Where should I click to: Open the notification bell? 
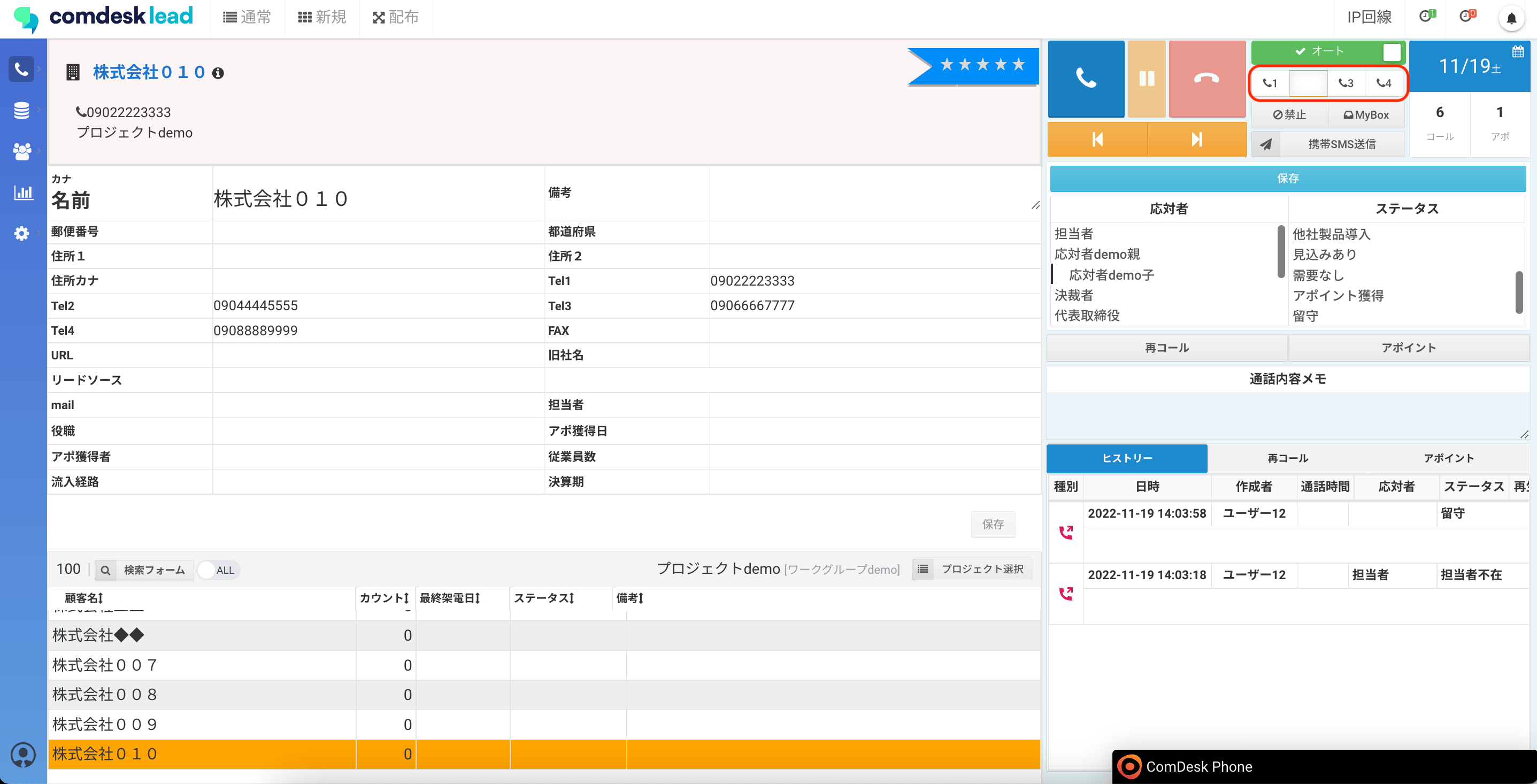pyautogui.click(x=1511, y=18)
